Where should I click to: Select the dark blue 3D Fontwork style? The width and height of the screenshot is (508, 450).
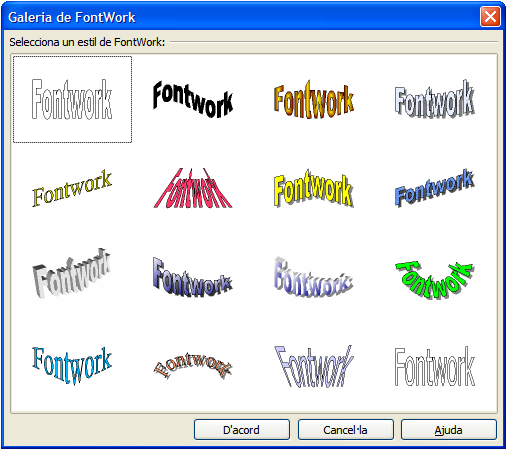click(x=193, y=277)
